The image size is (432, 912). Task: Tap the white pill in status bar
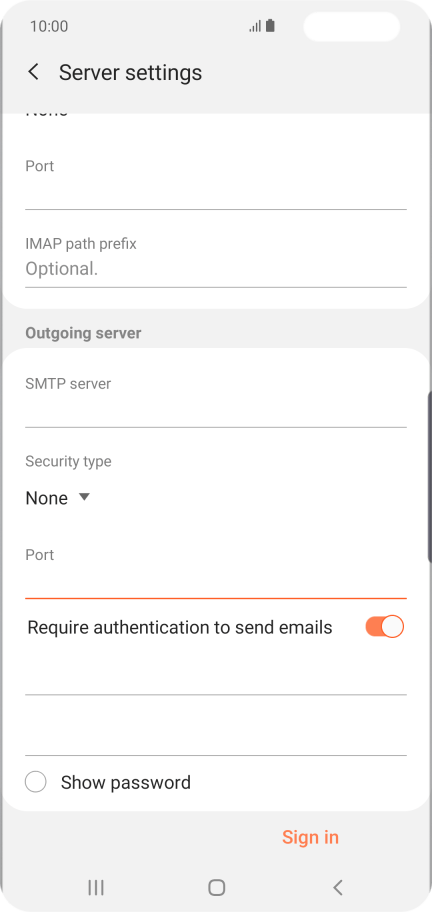(352, 26)
